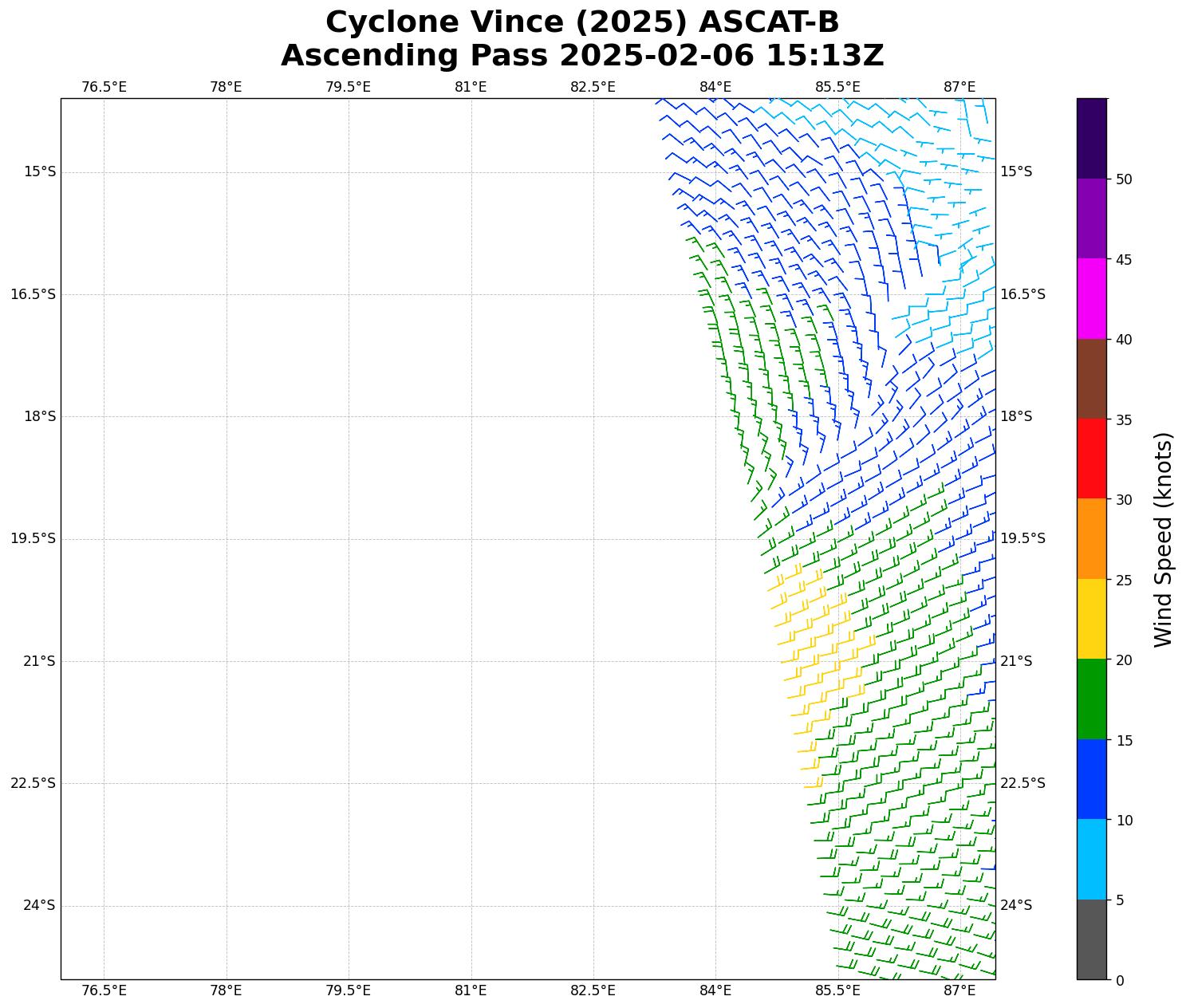Click the 19.5°S label on left axis
The width and height of the screenshot is (1186, 1008).
click(33, 539)
